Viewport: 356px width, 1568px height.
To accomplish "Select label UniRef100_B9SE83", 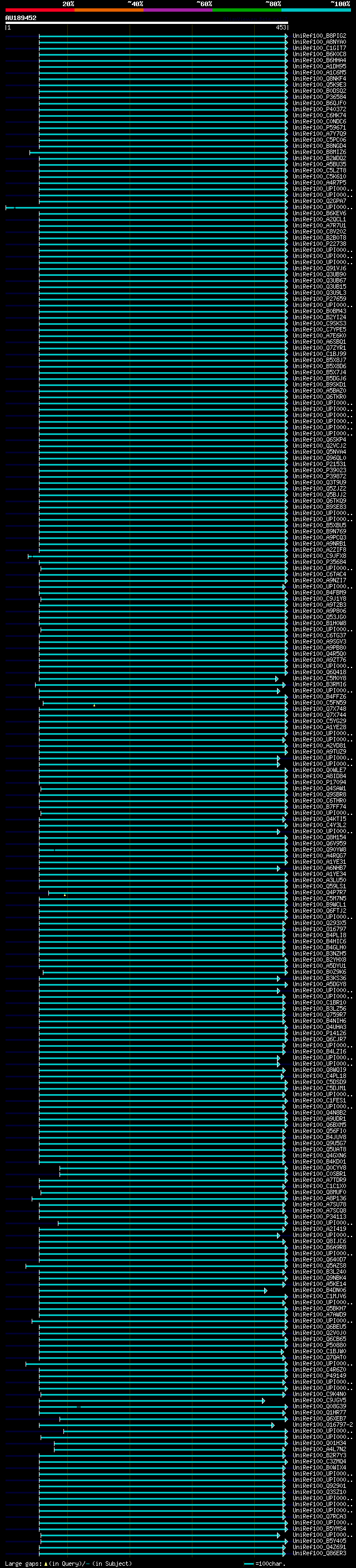I will (319, 507).
